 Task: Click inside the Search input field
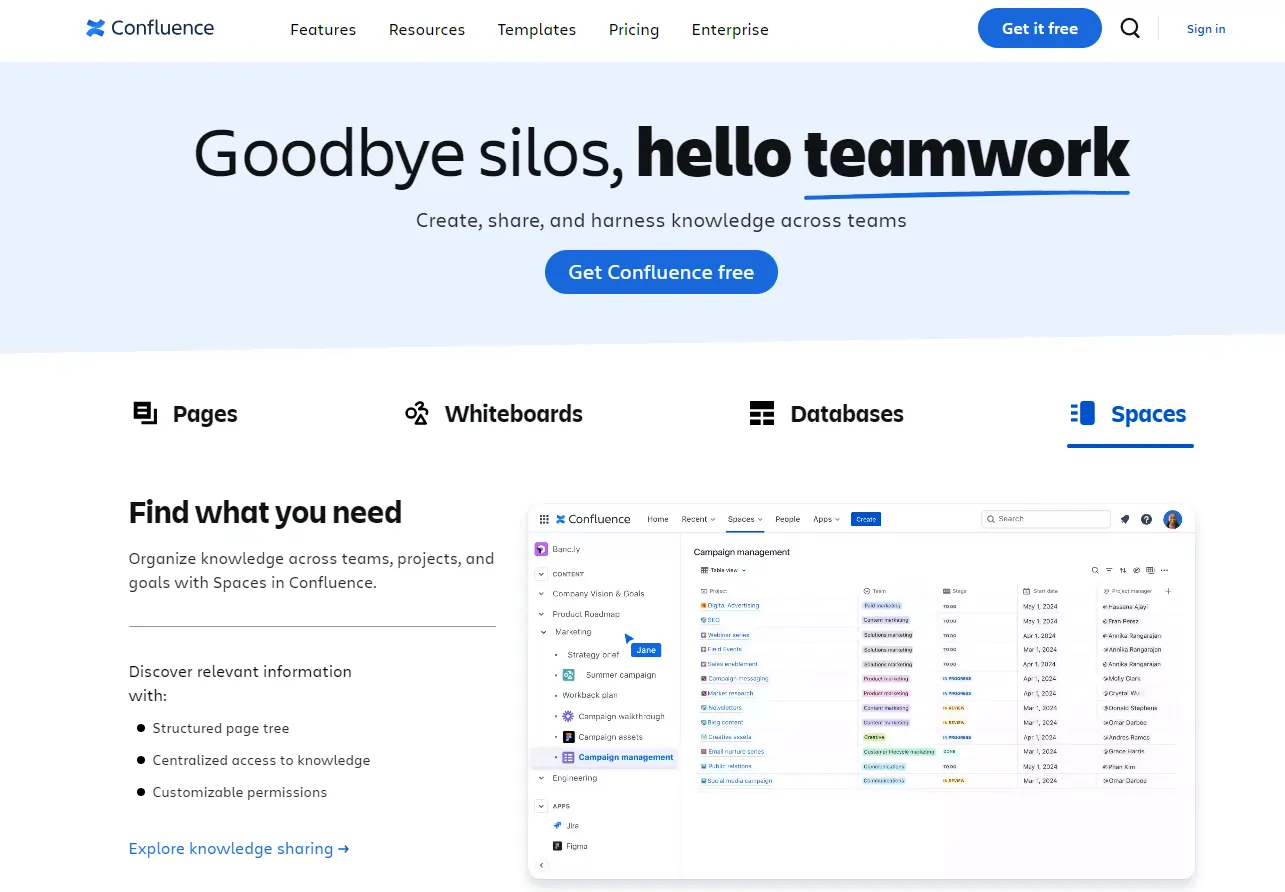tap(1047, 519)
